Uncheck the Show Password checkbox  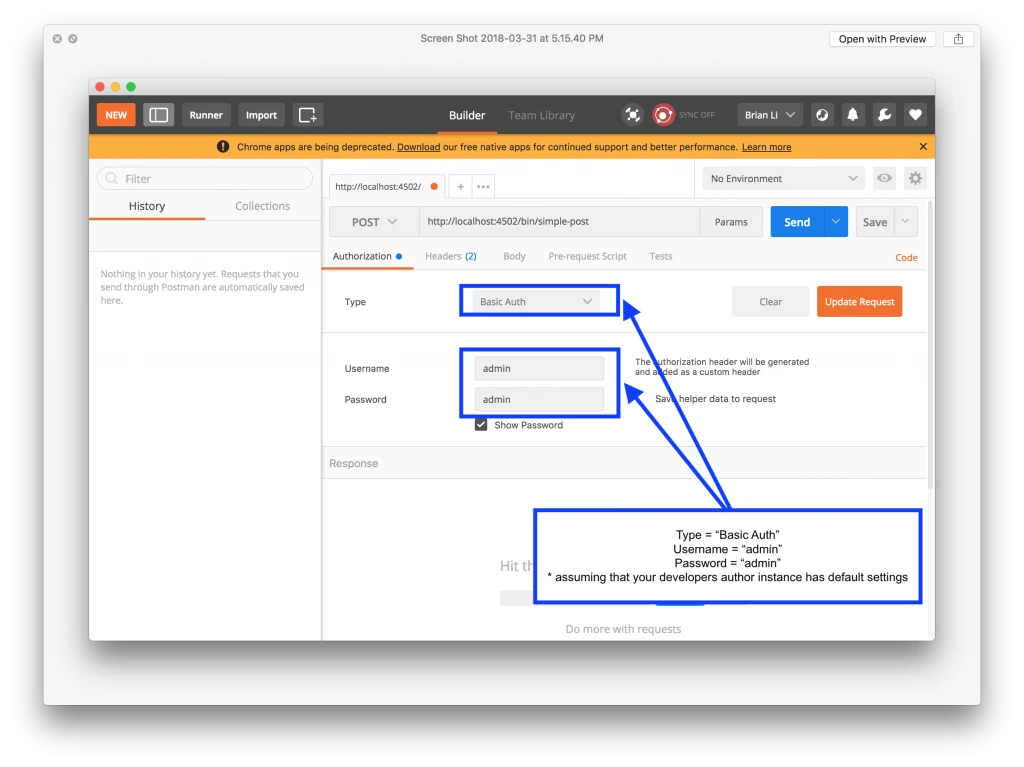[x=481, y=425]
